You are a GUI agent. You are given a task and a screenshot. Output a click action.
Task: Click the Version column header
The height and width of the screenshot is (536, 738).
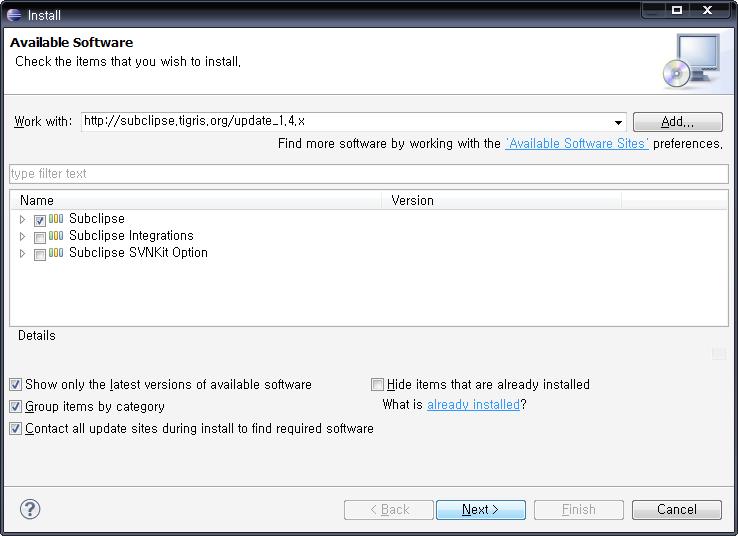501,200
